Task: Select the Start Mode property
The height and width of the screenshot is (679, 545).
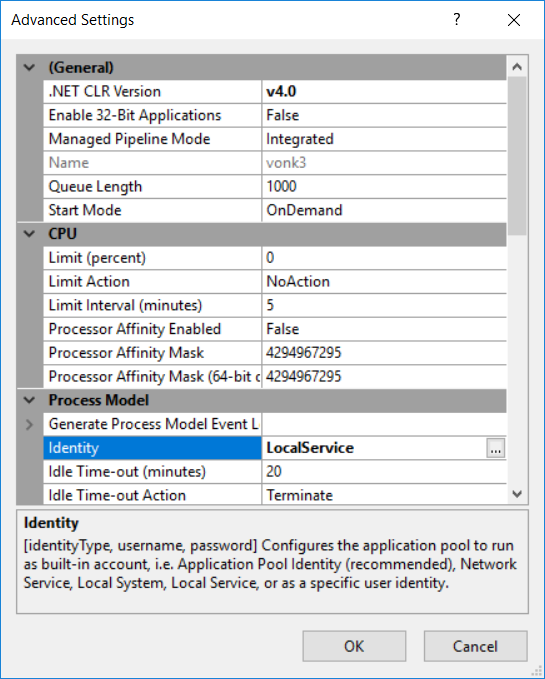Action: click(x=152, y=210)
